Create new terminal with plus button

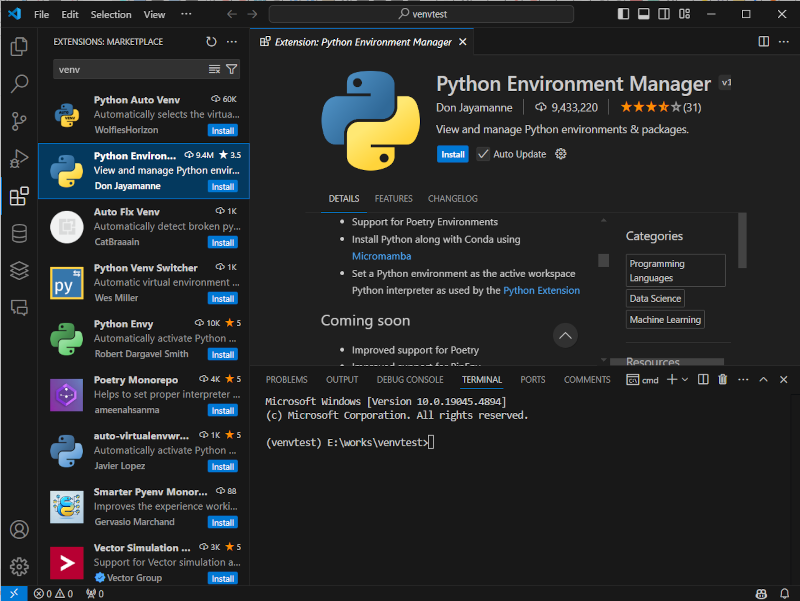click(x=672, y=380)
